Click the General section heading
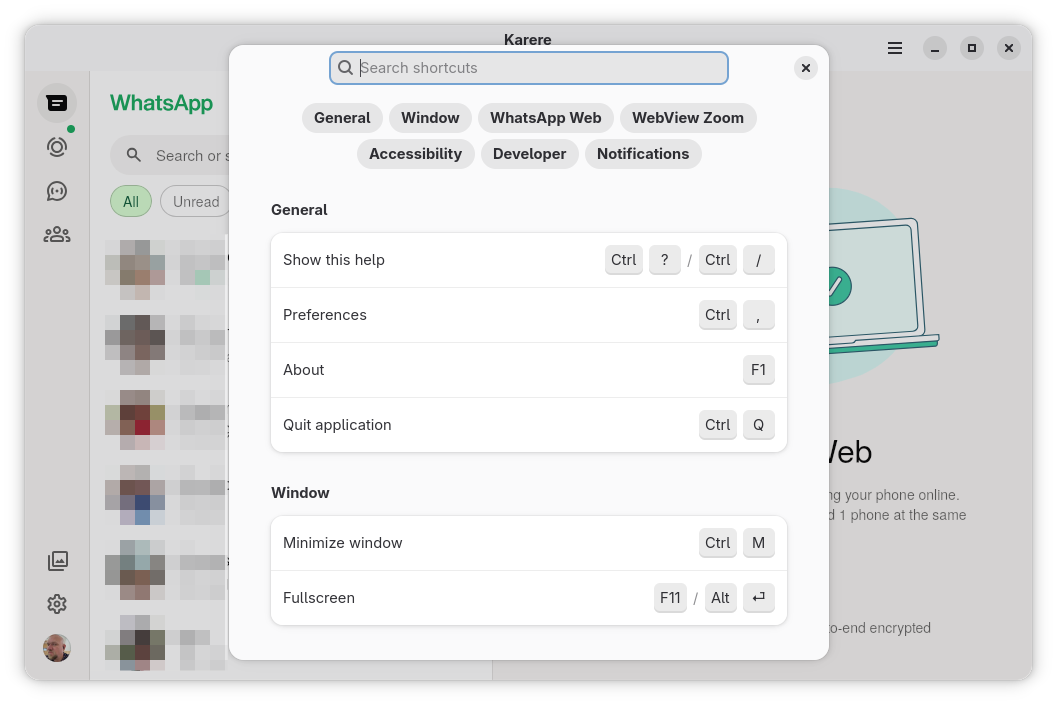The height and width of the screenshot is (705, 1057). pos(299,210)
